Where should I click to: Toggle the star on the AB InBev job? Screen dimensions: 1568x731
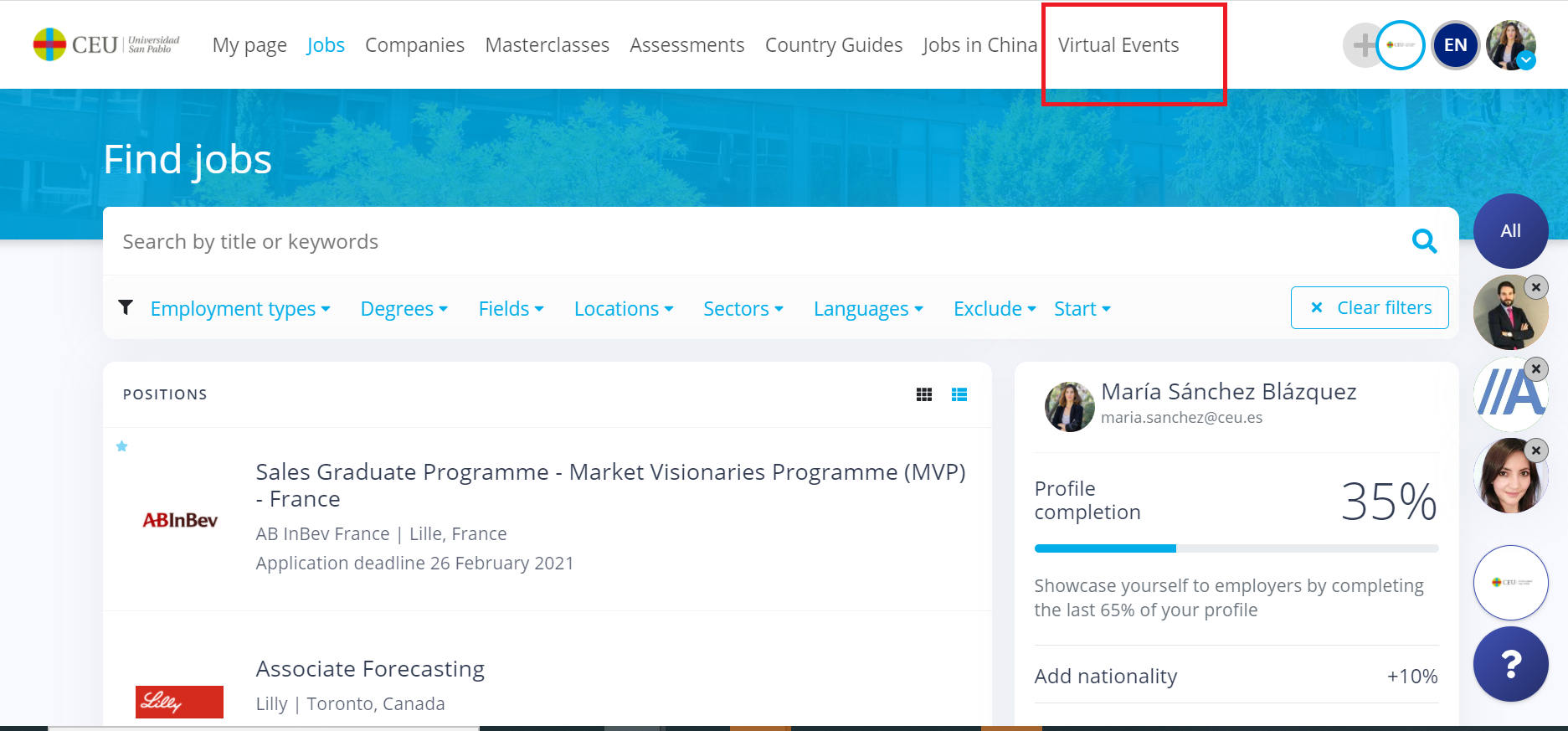(122, 446)
